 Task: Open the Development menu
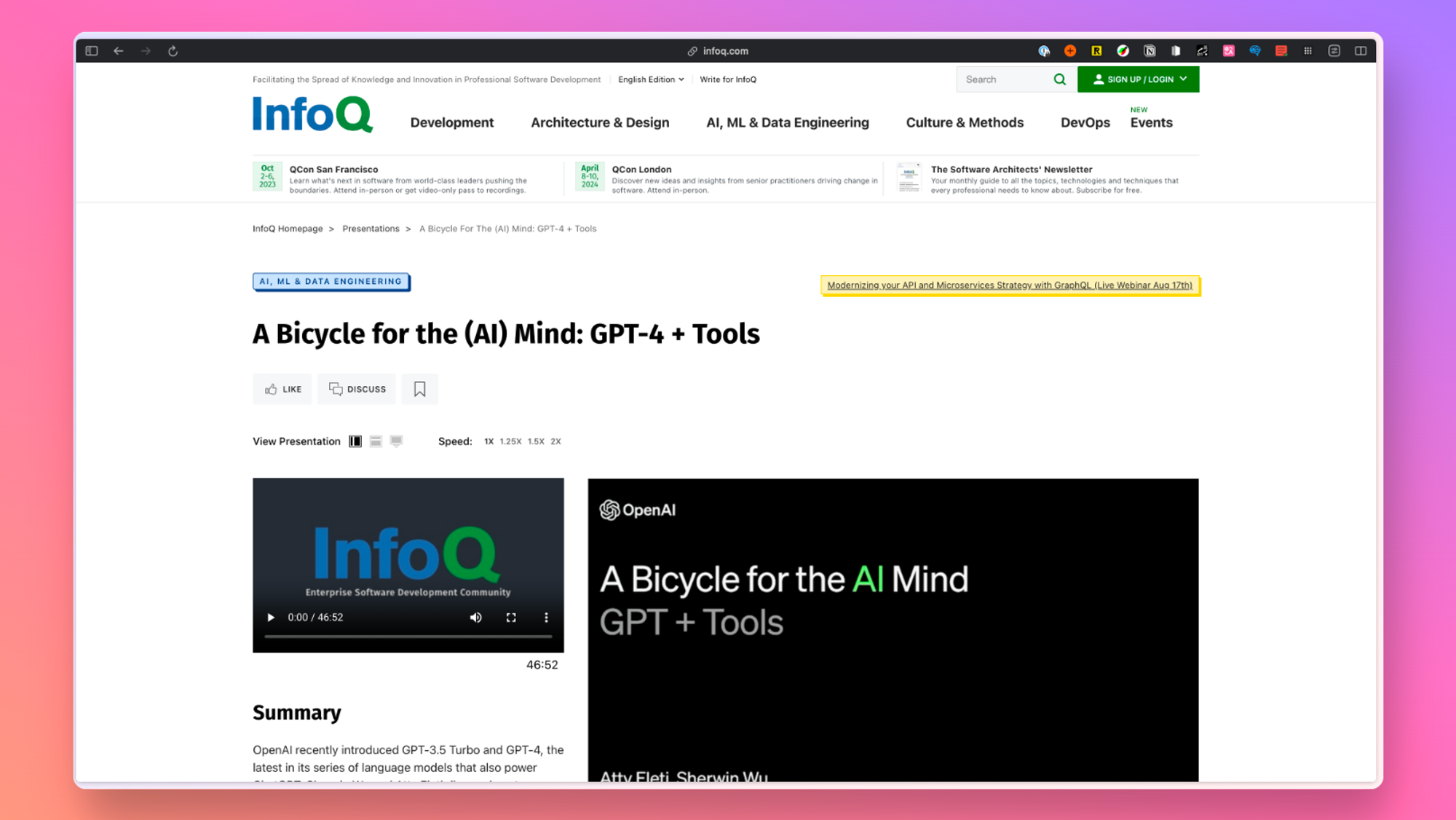coord(452,122)
